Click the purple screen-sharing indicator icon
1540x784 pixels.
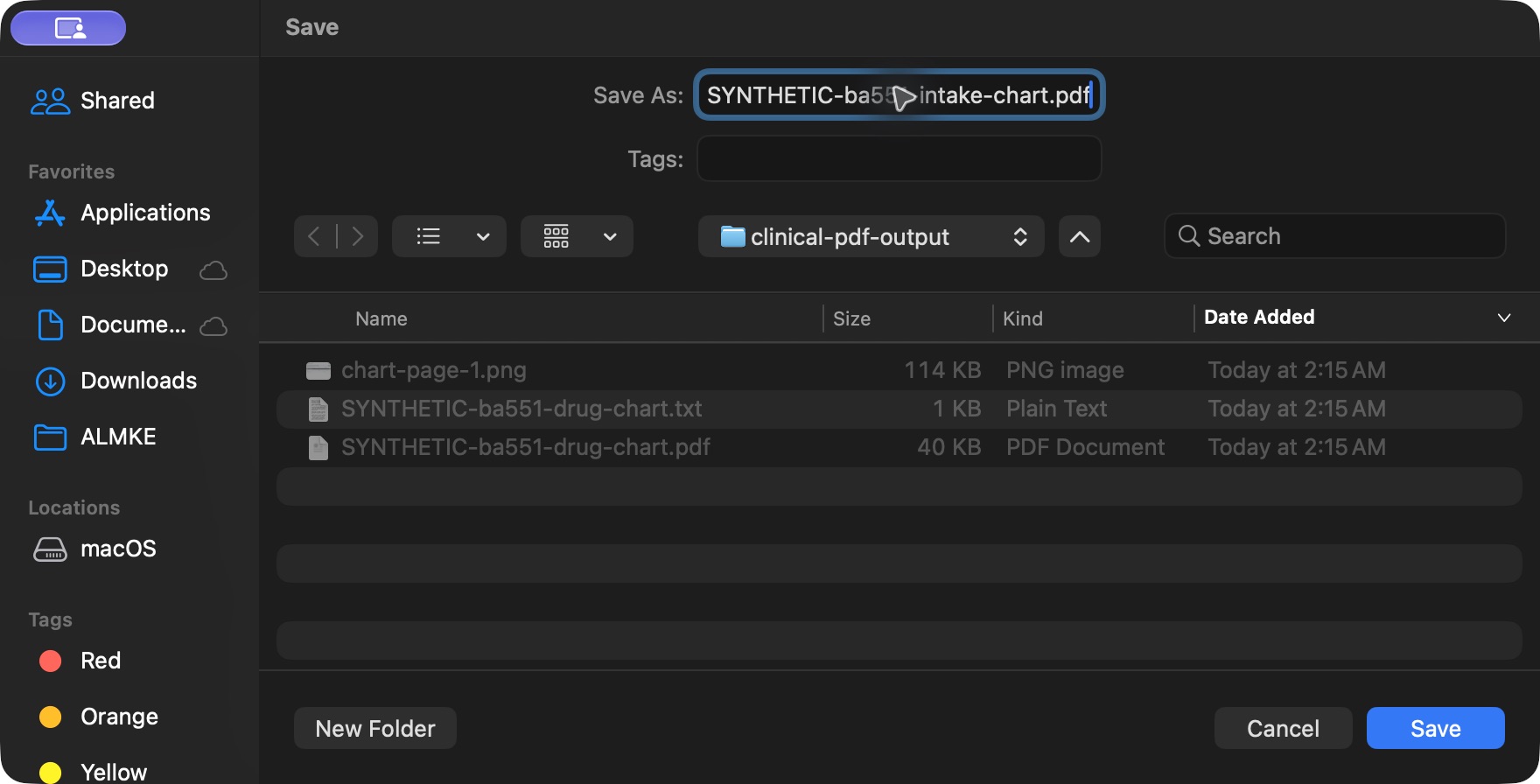point(68,28)
